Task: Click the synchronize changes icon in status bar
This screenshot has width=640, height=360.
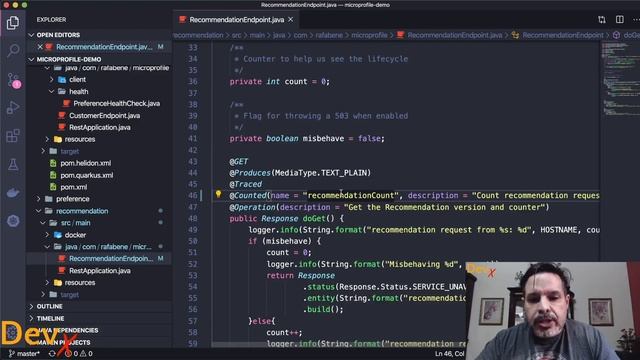Action: tap(52, 353)
